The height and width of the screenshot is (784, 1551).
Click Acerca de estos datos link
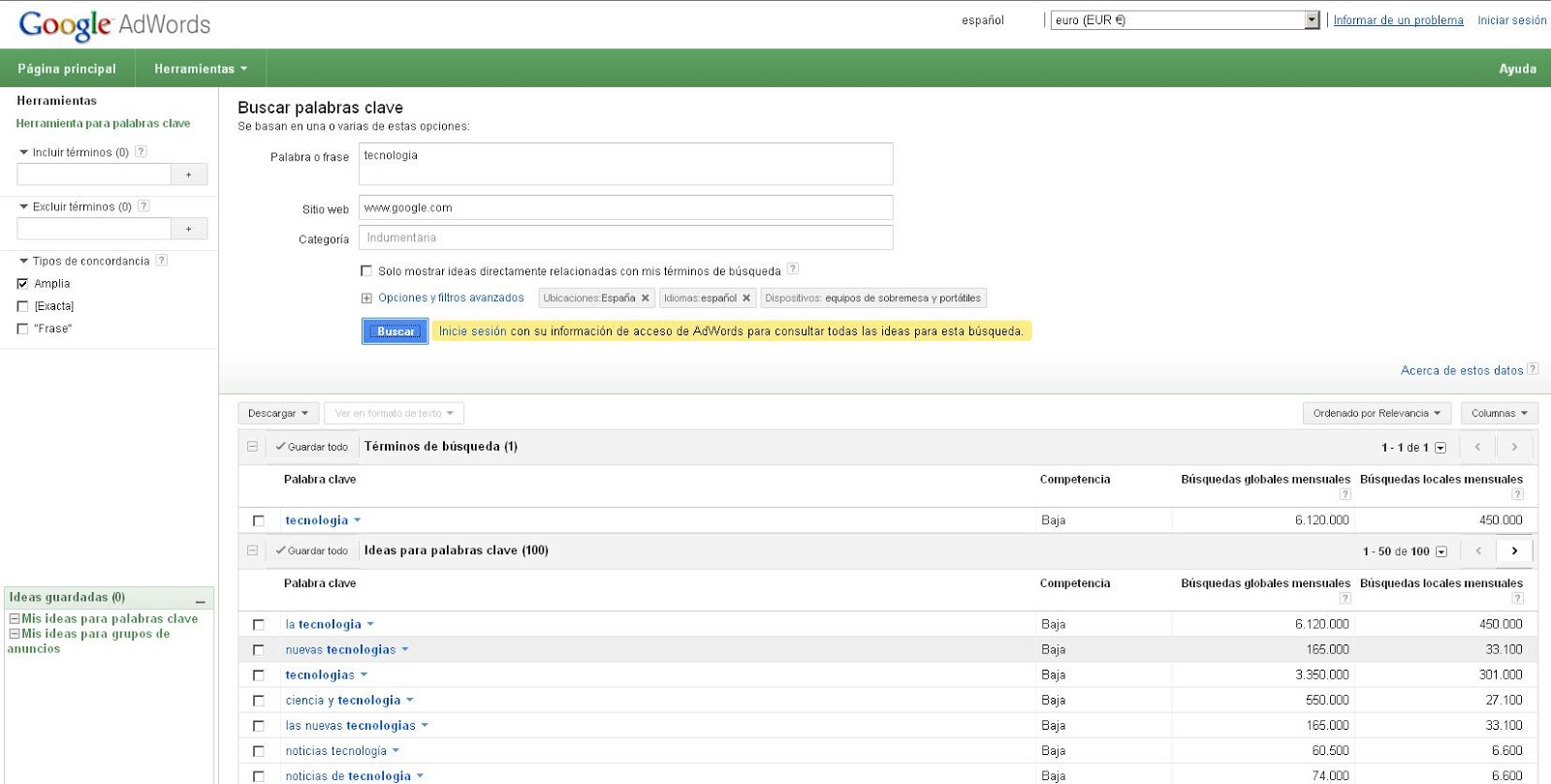click(x=1462, y=370)
